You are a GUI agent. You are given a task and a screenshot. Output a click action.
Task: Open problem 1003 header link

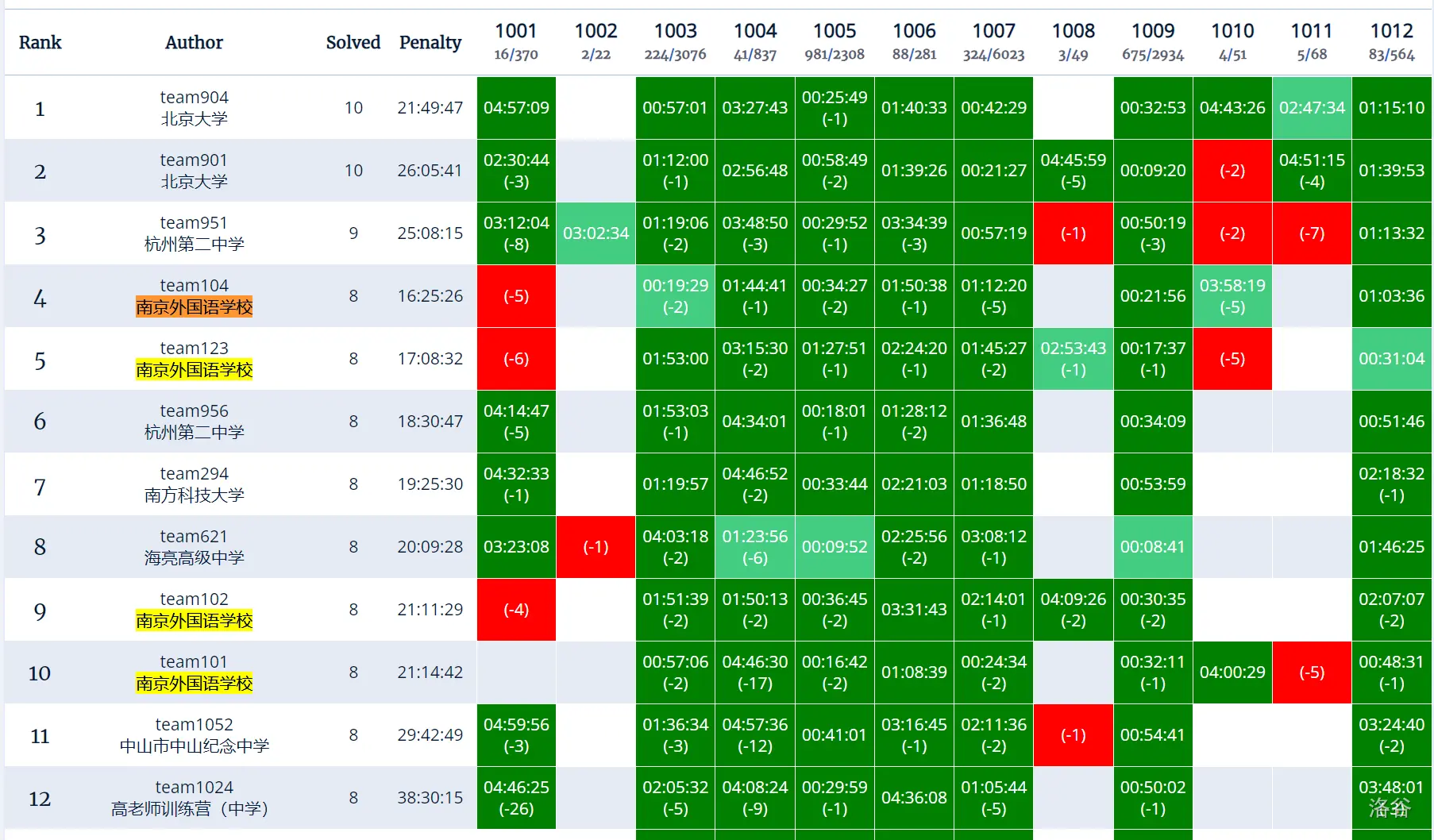coord(676,31)
